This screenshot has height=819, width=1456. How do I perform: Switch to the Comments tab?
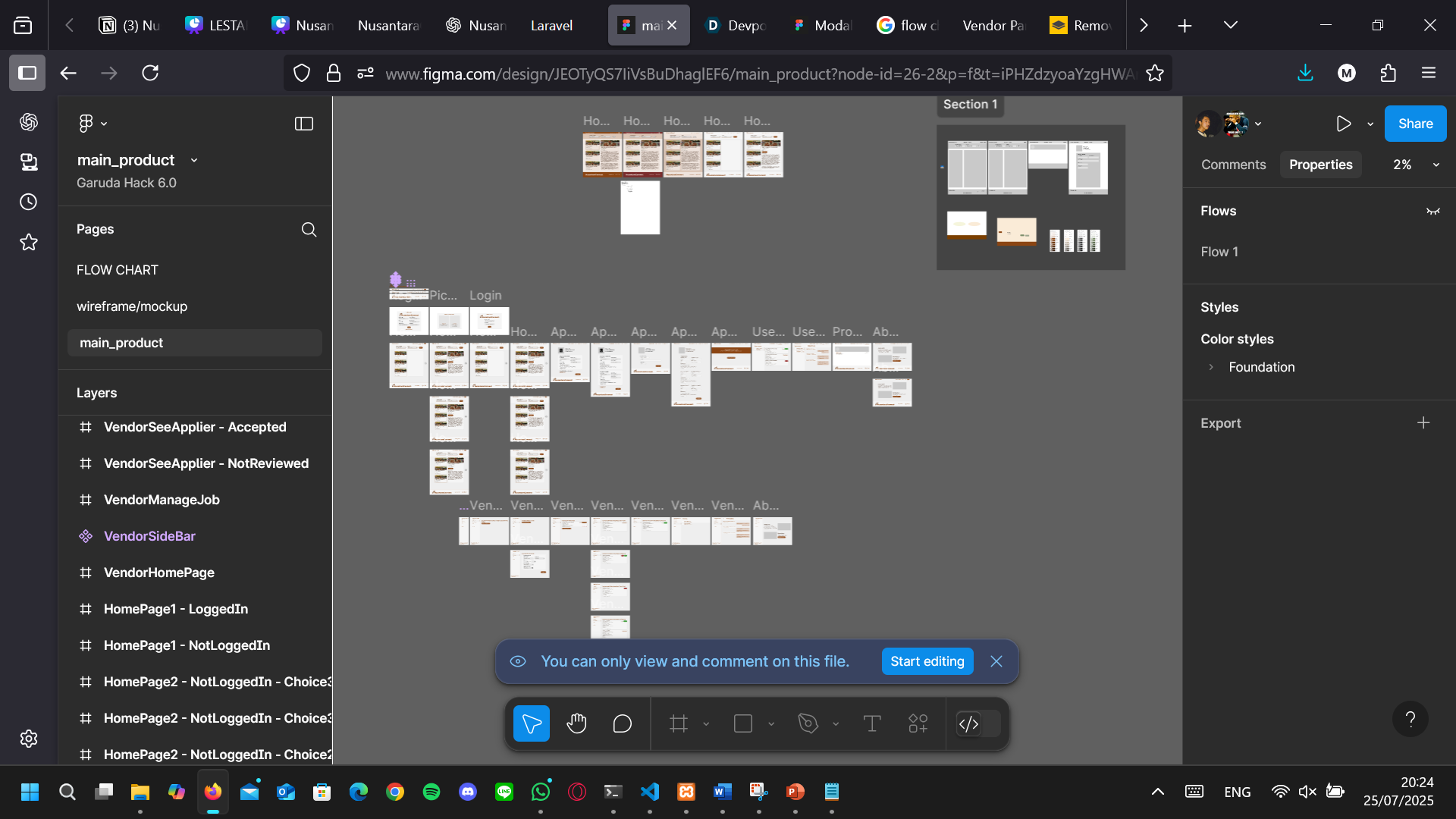point(1233,165)
